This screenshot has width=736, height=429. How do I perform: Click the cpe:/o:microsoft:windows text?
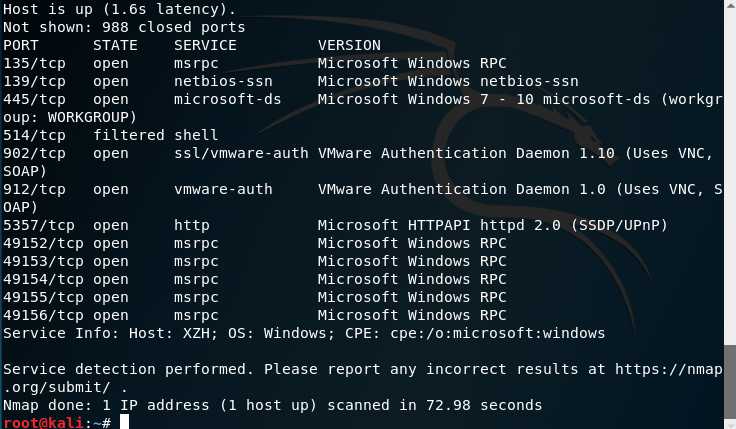tap(498, 334)
